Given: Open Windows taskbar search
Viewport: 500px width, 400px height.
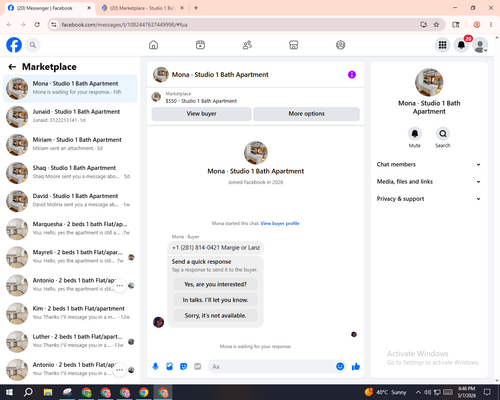Looking at the screenshot, I should coord(28,392).
